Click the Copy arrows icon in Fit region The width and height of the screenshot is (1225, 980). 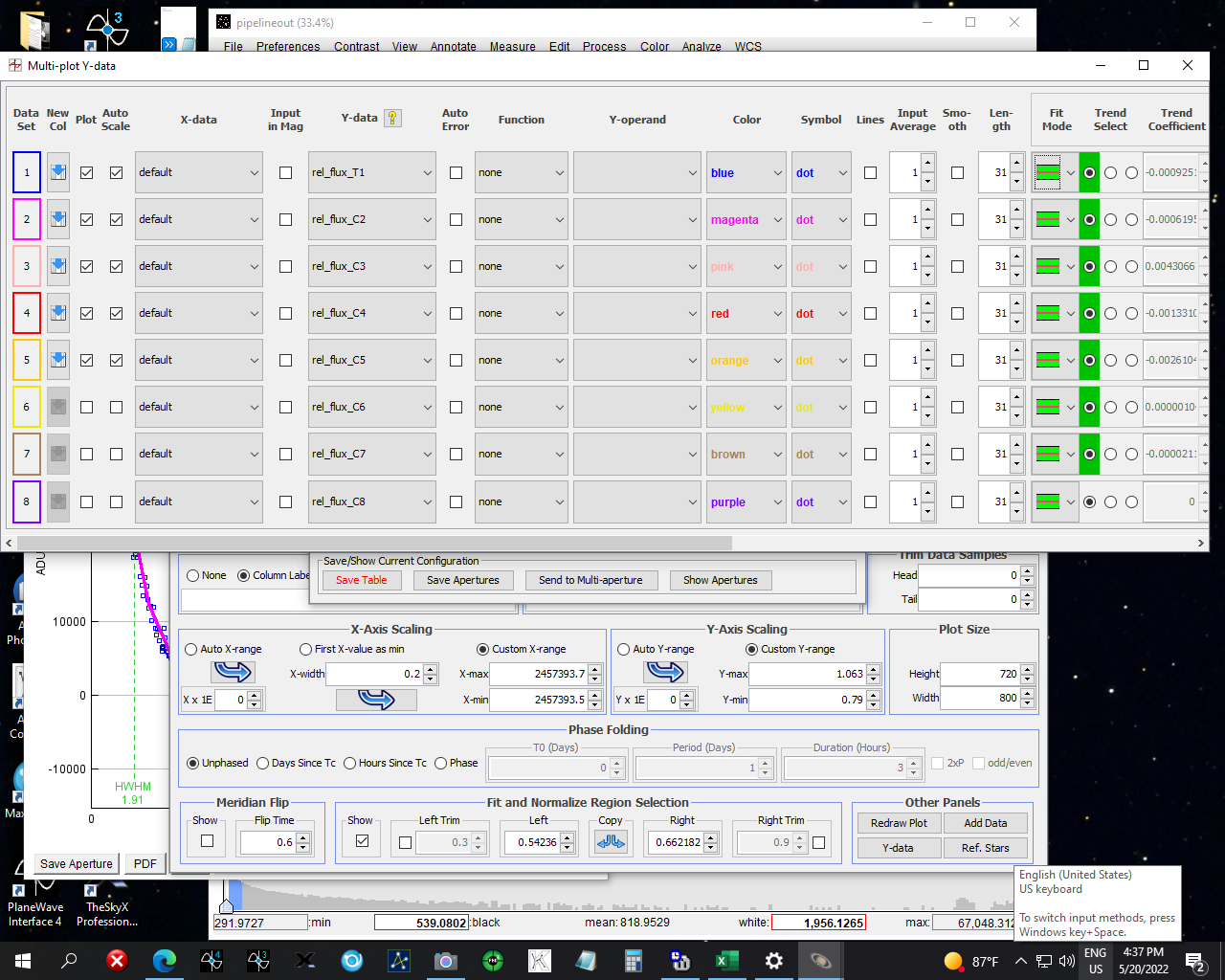(611, 842)
